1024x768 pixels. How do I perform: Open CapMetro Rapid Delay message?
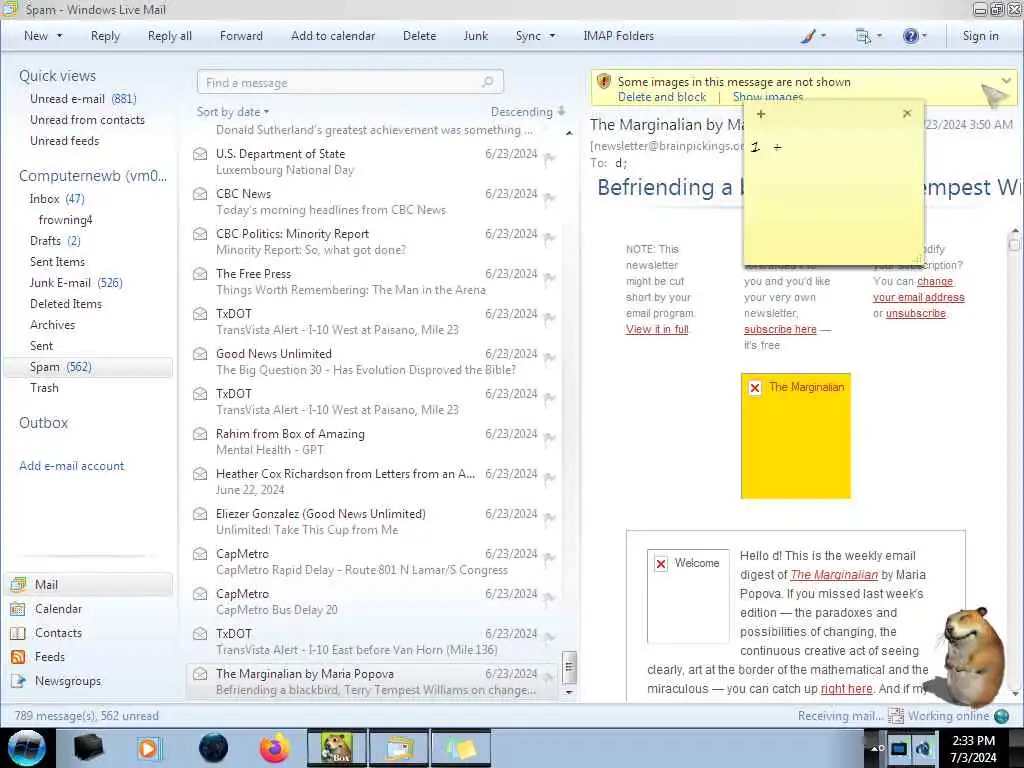[372, 562]
